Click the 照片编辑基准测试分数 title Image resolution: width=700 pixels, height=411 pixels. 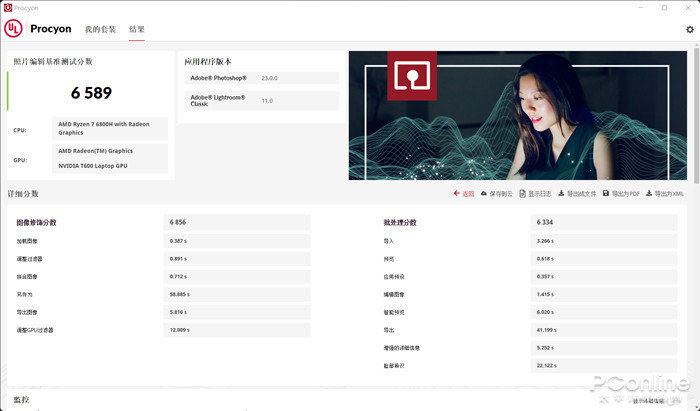53,62
